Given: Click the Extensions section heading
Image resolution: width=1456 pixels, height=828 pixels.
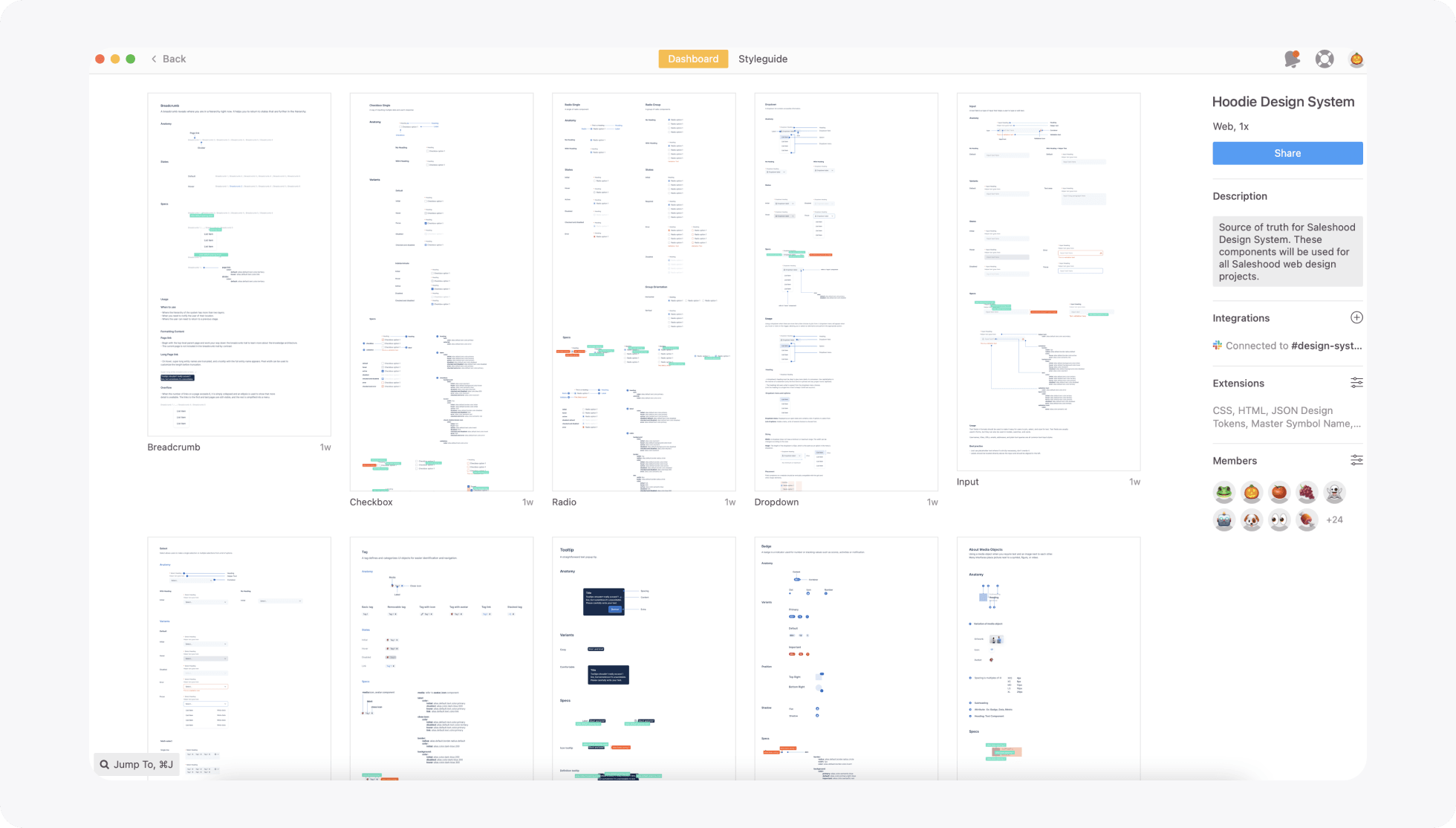Looking at the screenshot, I should (x=1238, y=384).
